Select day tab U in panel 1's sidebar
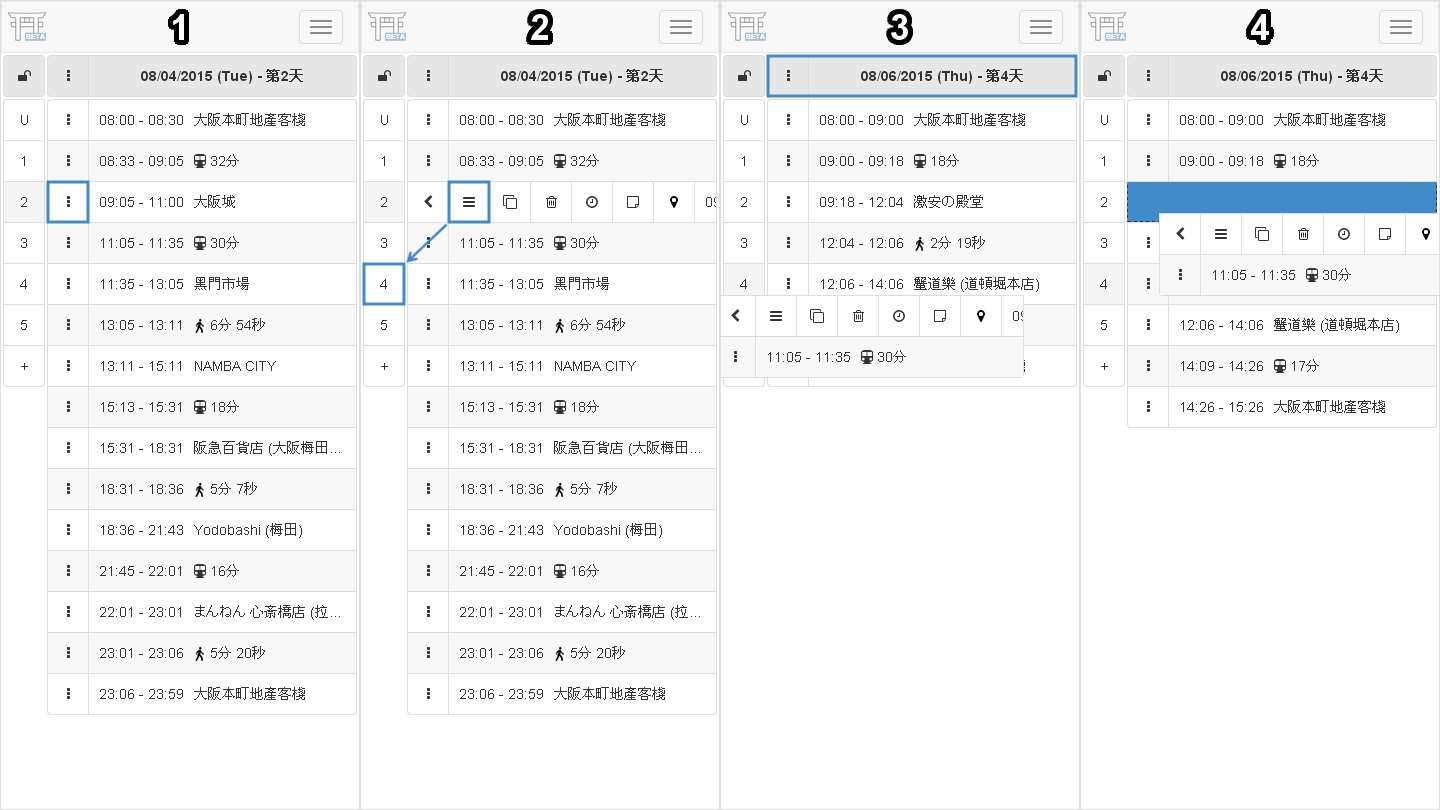 click(x=24, y=120)
